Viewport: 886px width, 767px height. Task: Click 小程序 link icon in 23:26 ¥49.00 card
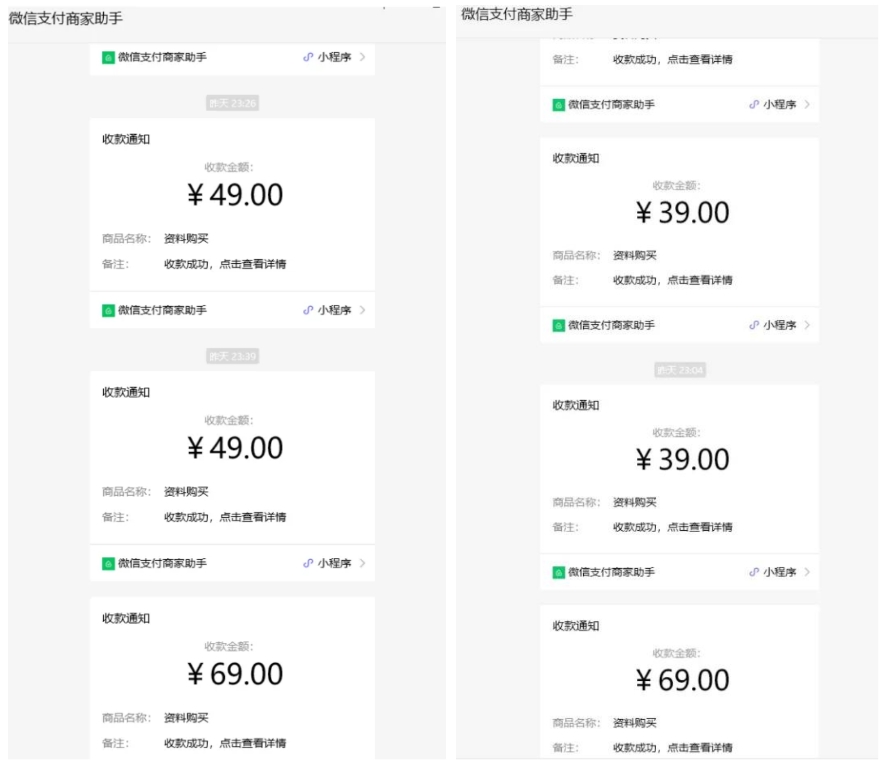(308, 311)
